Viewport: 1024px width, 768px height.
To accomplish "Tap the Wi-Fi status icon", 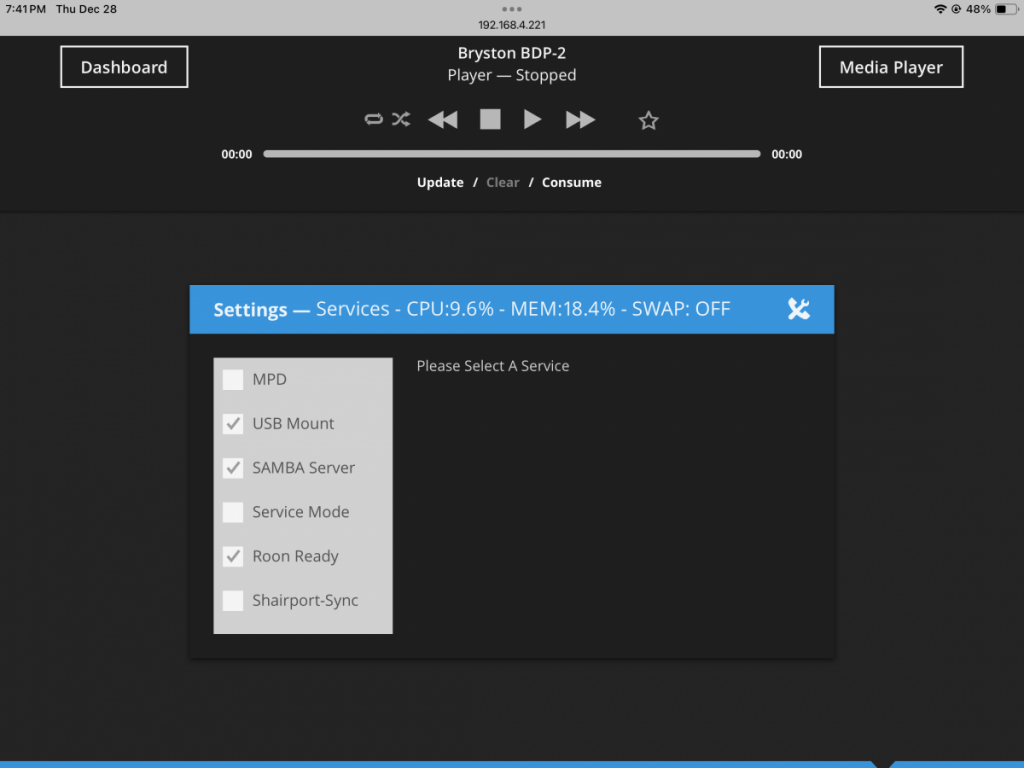I will click(940, 9).
